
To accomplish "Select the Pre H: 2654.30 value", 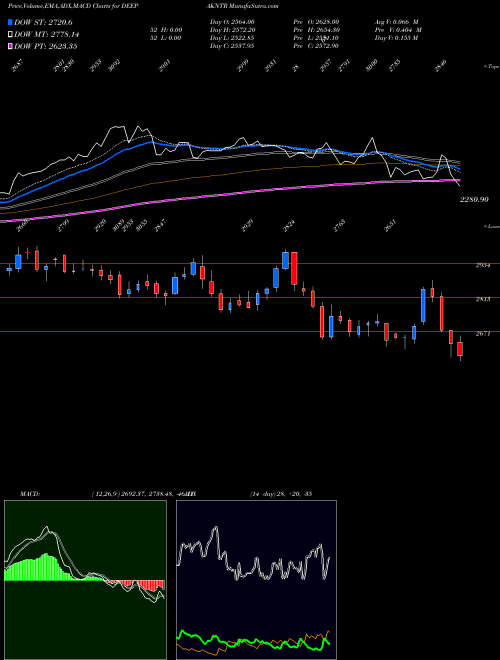I will click(x=316, y=30).
